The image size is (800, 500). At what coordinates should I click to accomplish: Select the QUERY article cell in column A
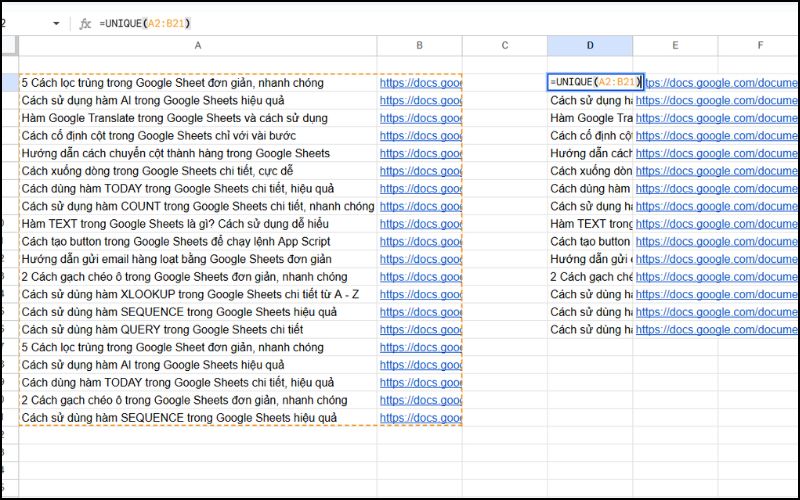point(162,329)
